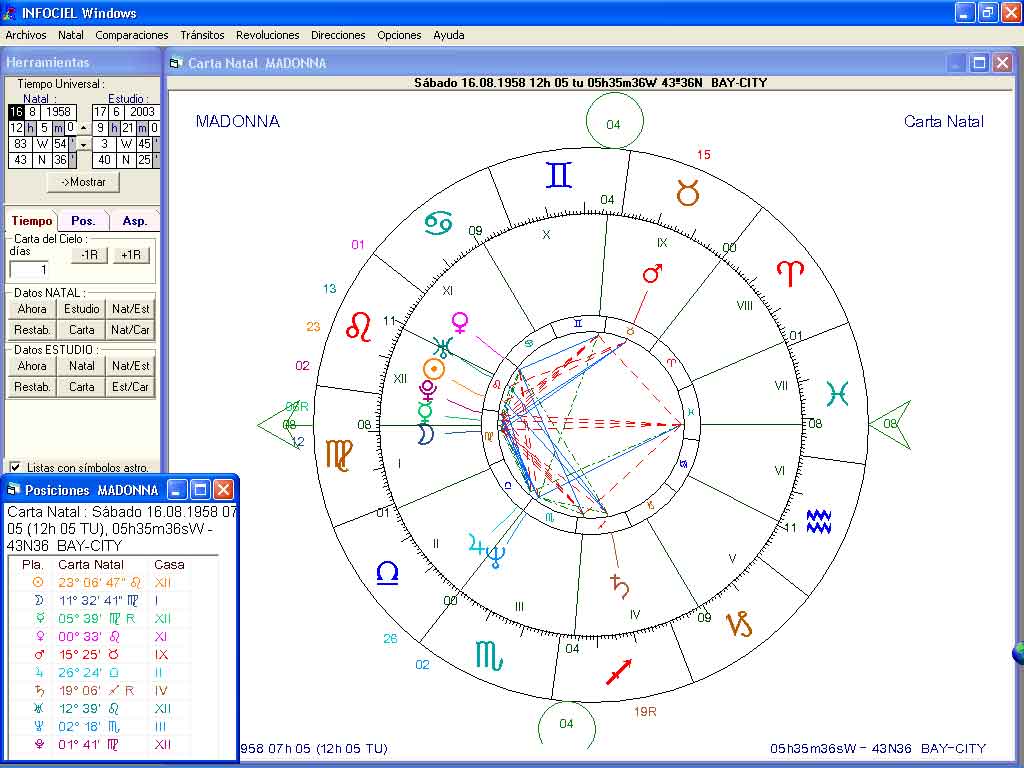Click the -1R button
The width and height of the screenshot is (1024, 768).
[x=89, y=255]
